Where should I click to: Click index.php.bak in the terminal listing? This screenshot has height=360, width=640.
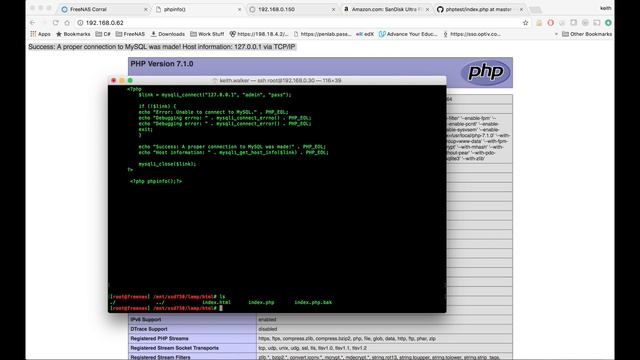coord(313,302)
